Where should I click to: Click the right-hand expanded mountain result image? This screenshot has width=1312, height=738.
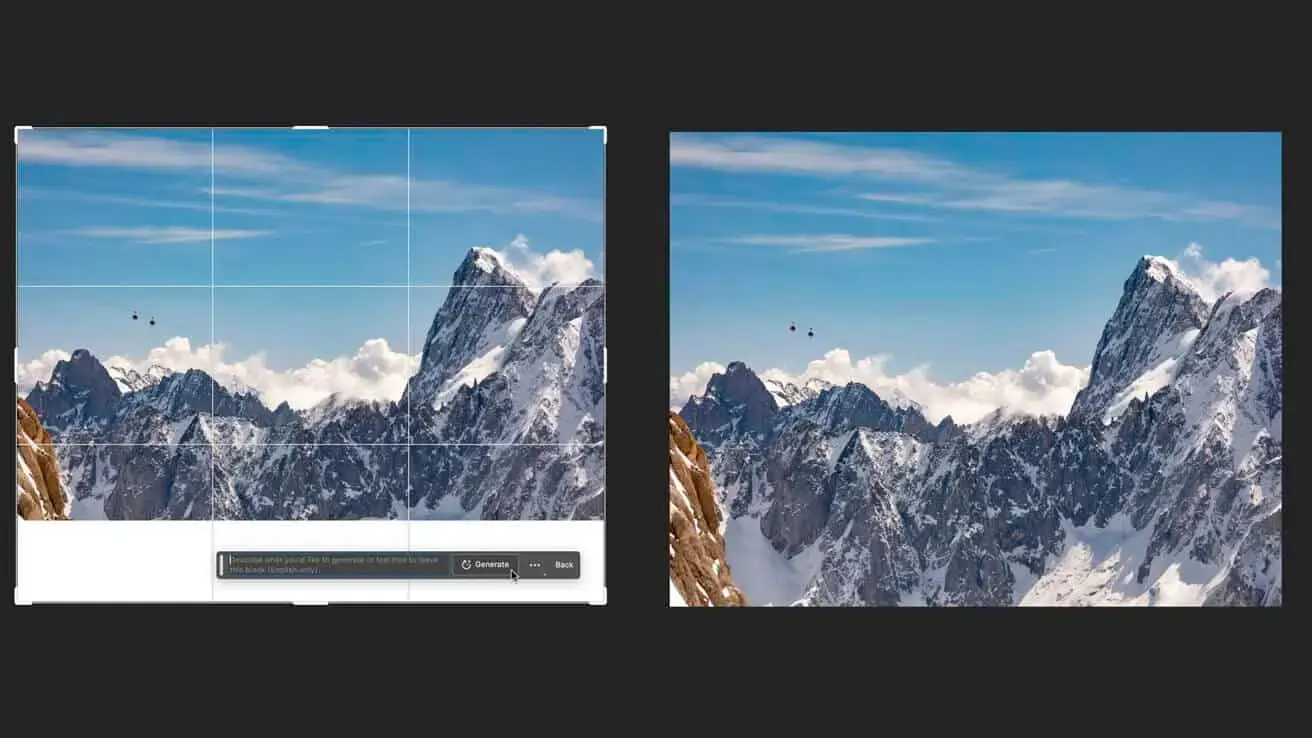[975, 369]
